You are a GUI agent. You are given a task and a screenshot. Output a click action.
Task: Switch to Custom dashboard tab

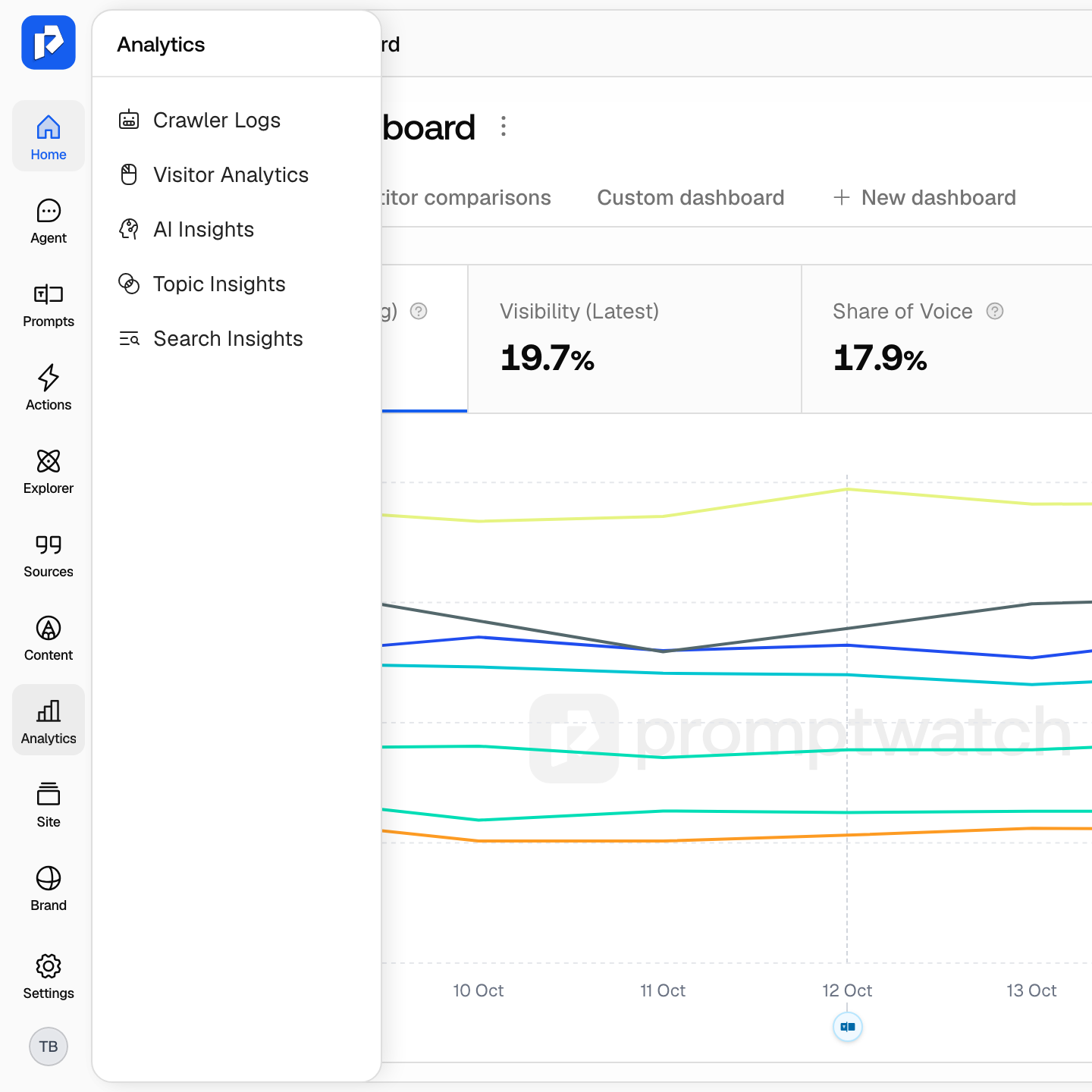(x=690, y=197)
